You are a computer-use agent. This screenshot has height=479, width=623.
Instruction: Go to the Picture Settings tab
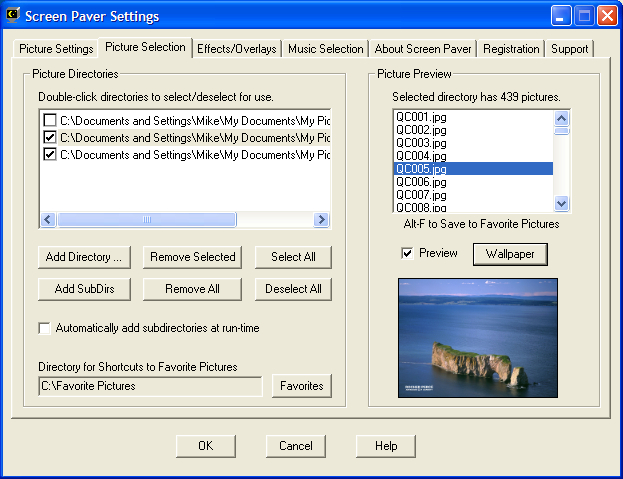pyautogui.click(x=56, y=49)
